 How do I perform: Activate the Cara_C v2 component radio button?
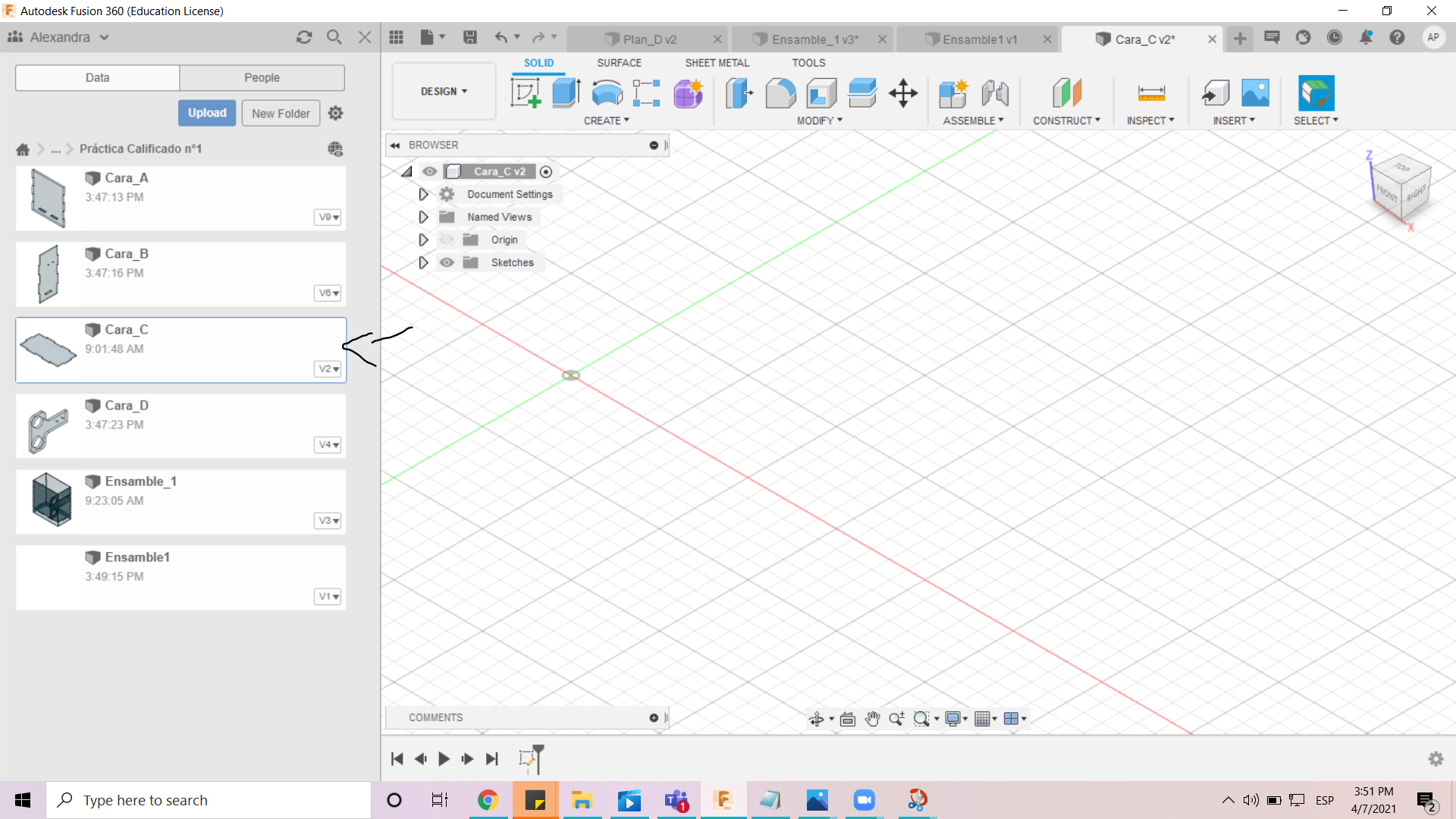(x=546, y=171)
